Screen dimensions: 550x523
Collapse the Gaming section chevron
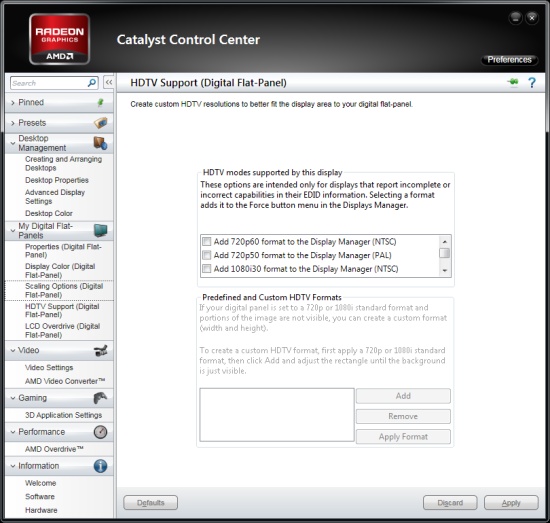click(13, 398)
